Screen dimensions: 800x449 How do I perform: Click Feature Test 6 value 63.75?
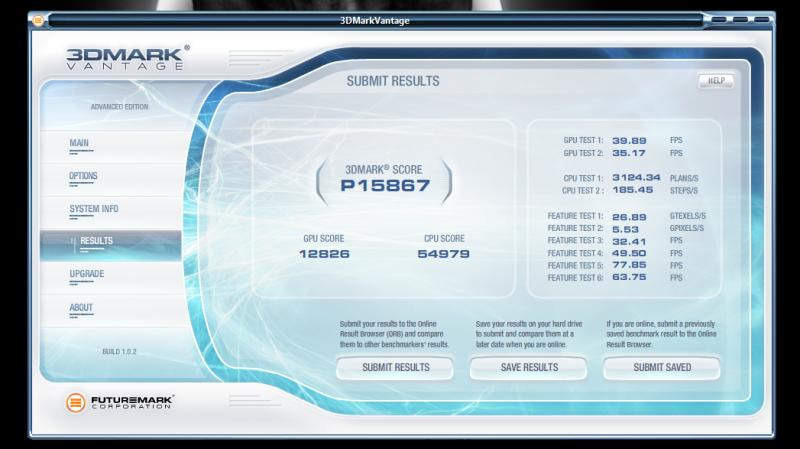click(x=629, y=277)
